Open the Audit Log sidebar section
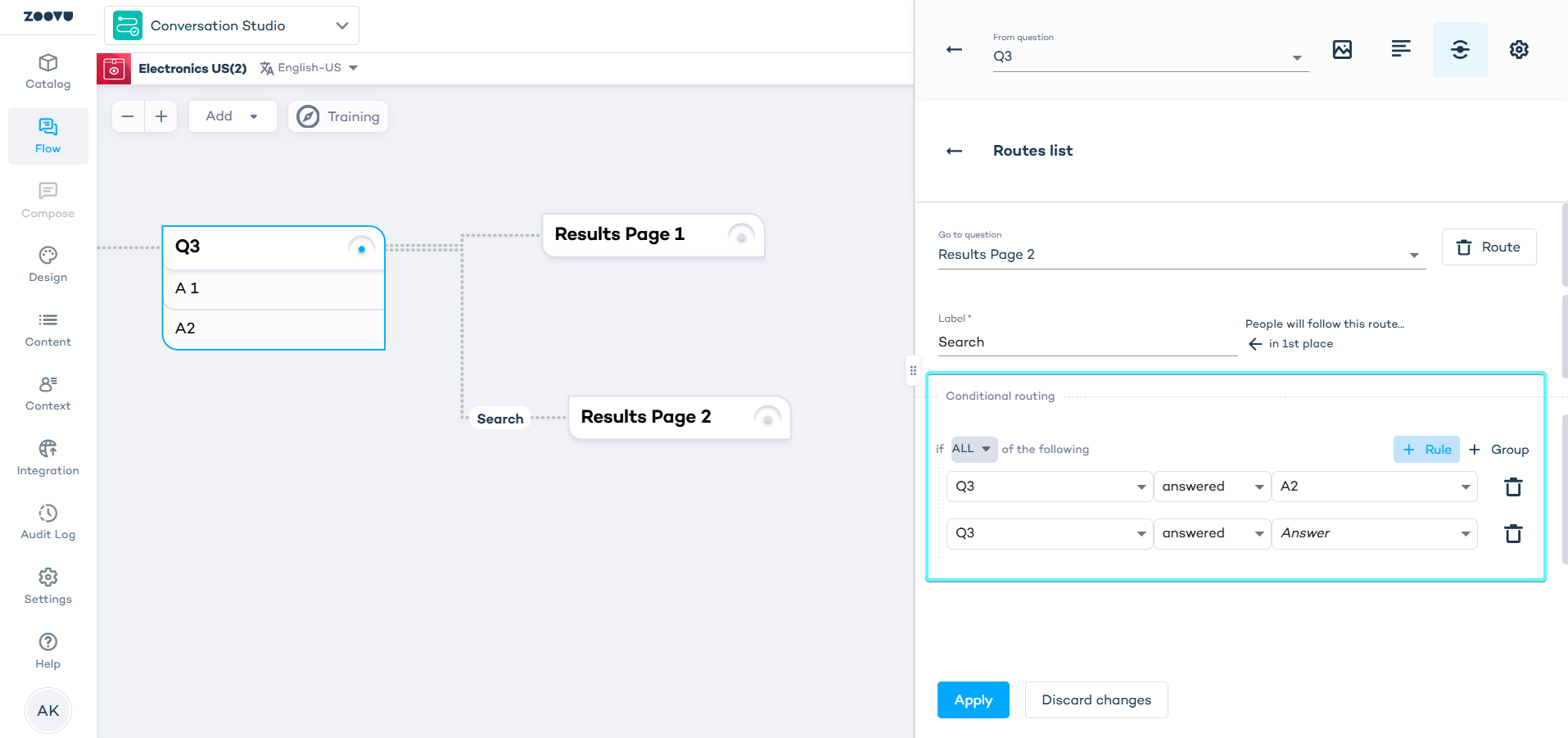 coord(48,522)
